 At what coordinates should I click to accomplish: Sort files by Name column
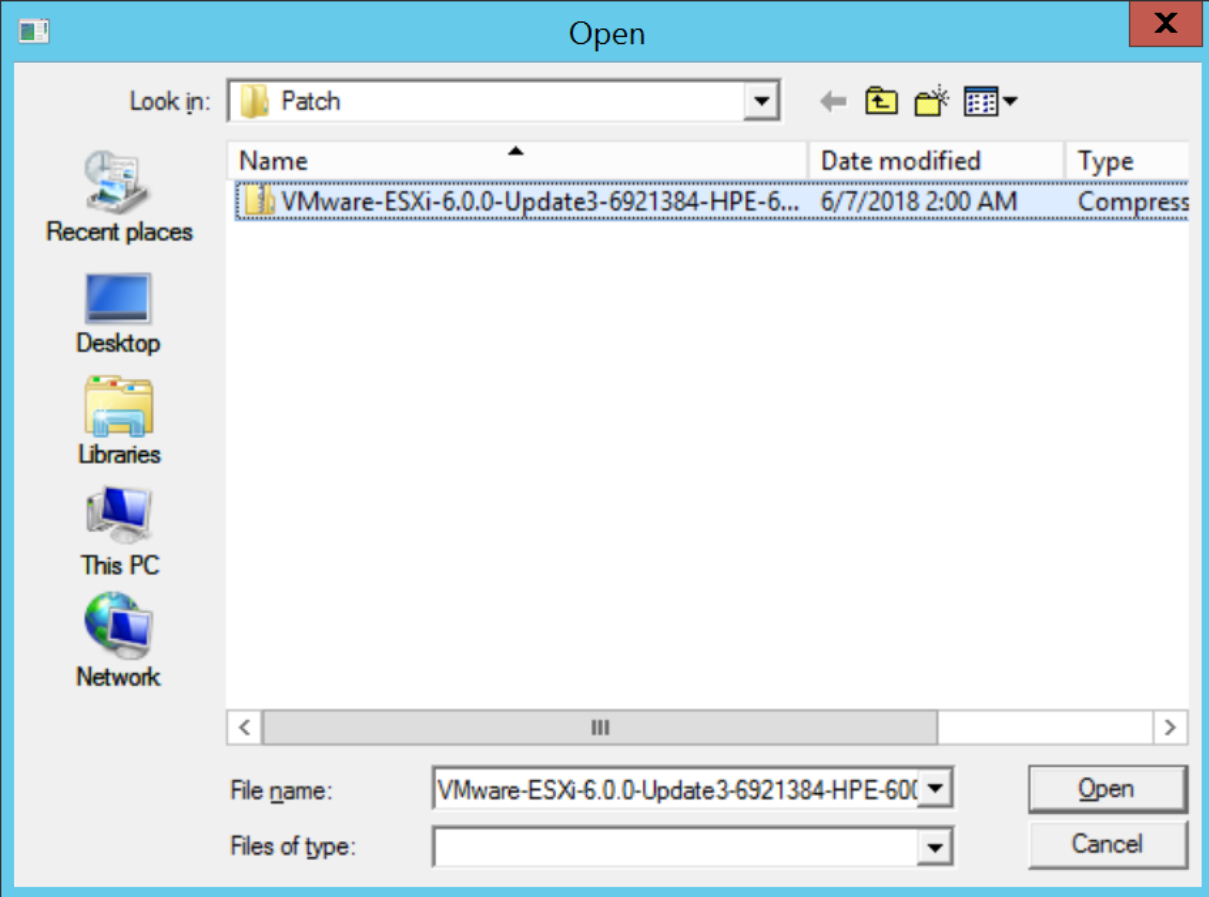pos(515,161)
